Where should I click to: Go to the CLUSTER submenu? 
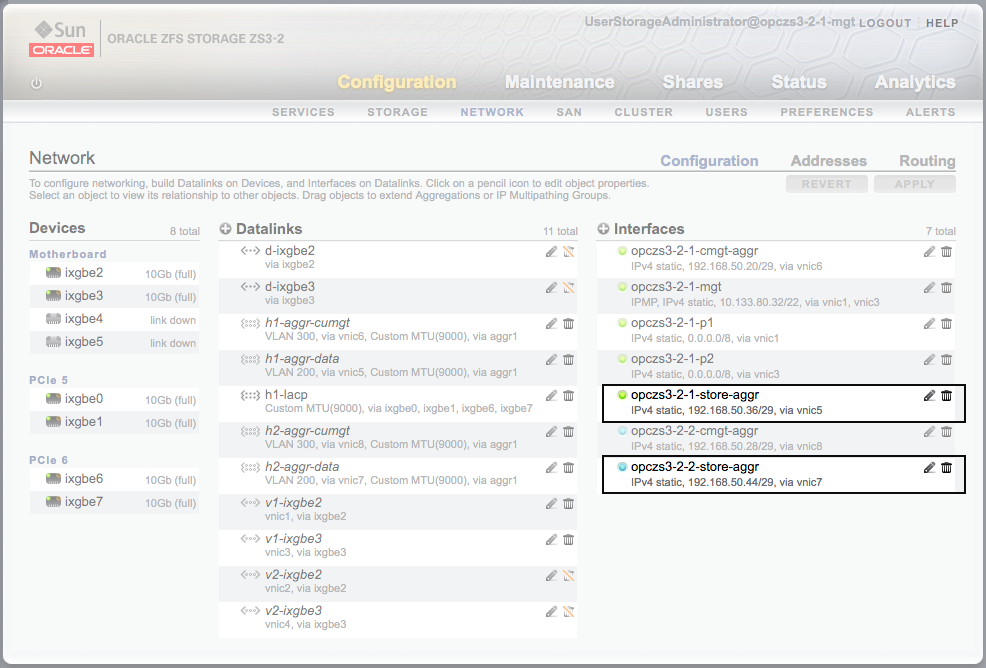(x=643, y=112)
